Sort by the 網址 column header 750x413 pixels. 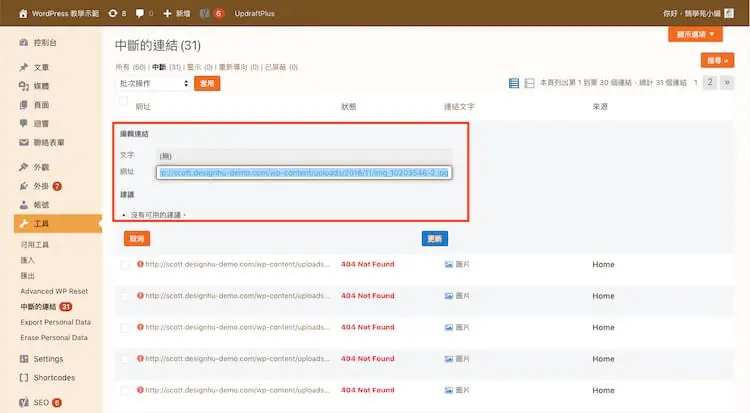143,107
